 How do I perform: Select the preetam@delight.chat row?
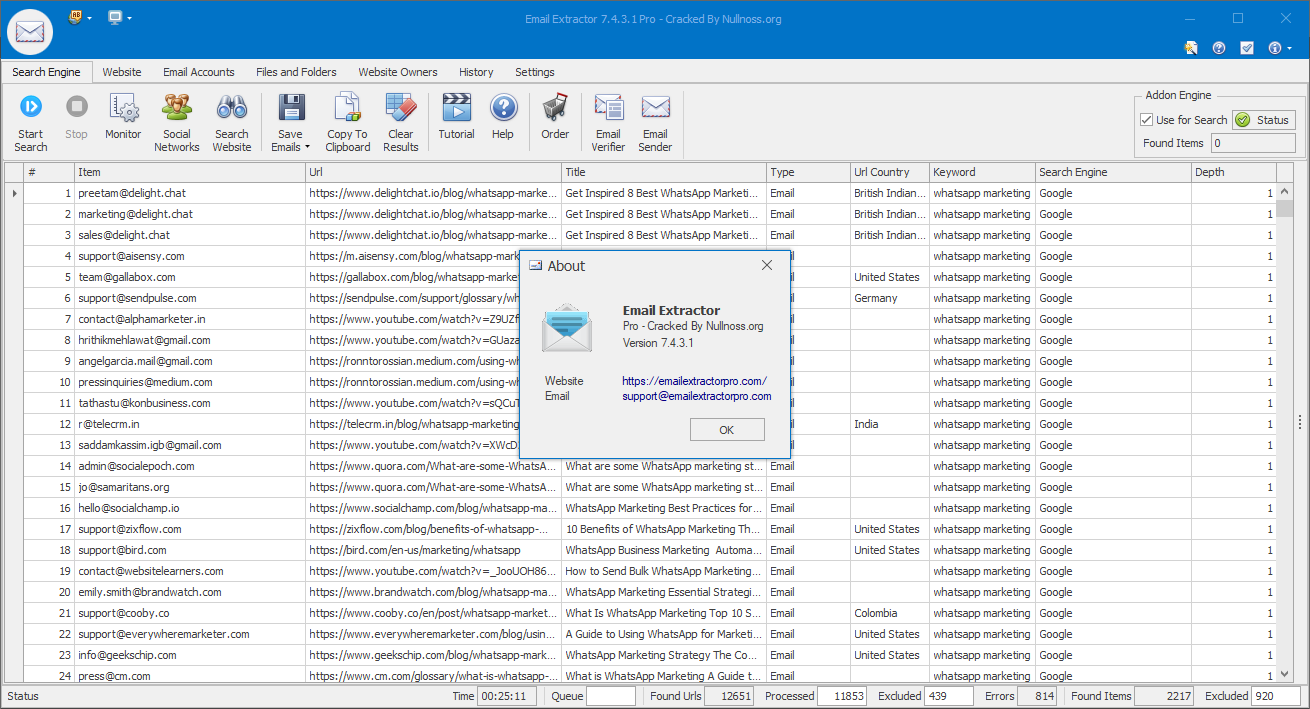point(640,193)
